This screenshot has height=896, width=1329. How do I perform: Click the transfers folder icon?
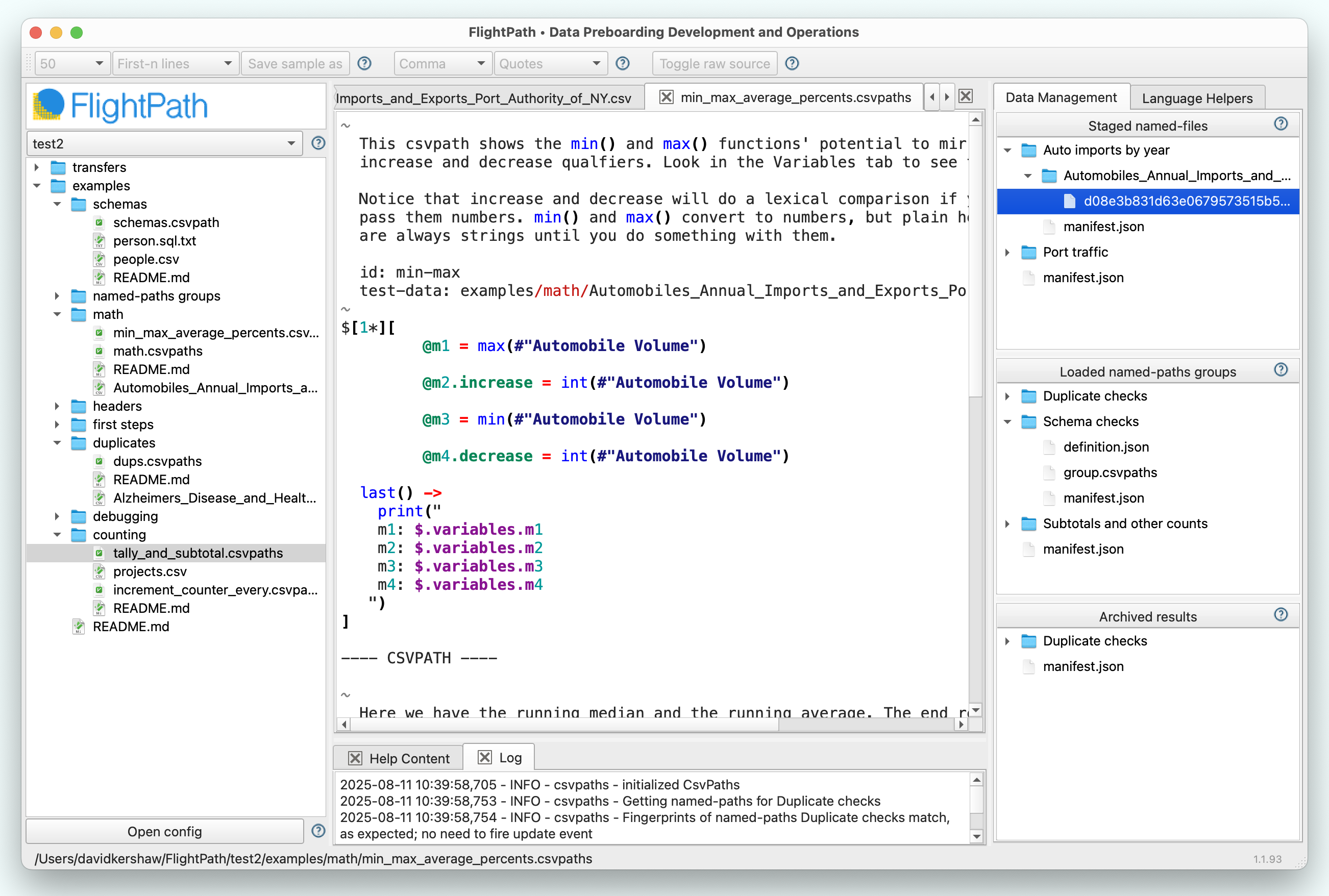(58, 167)
